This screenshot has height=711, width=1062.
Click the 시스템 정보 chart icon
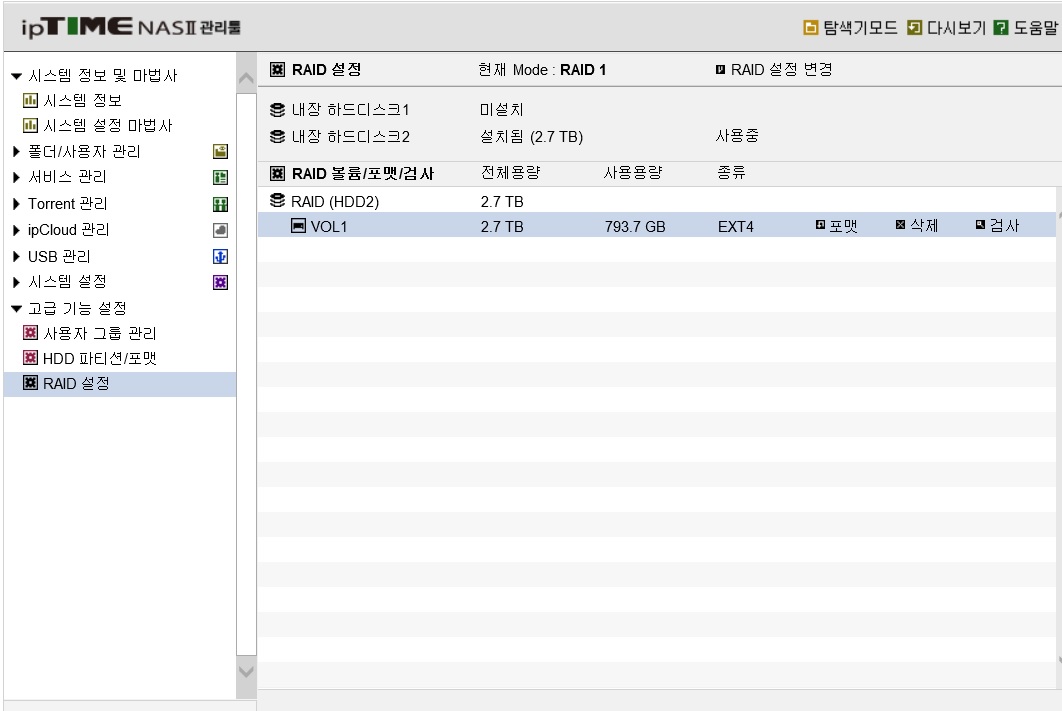30,101
